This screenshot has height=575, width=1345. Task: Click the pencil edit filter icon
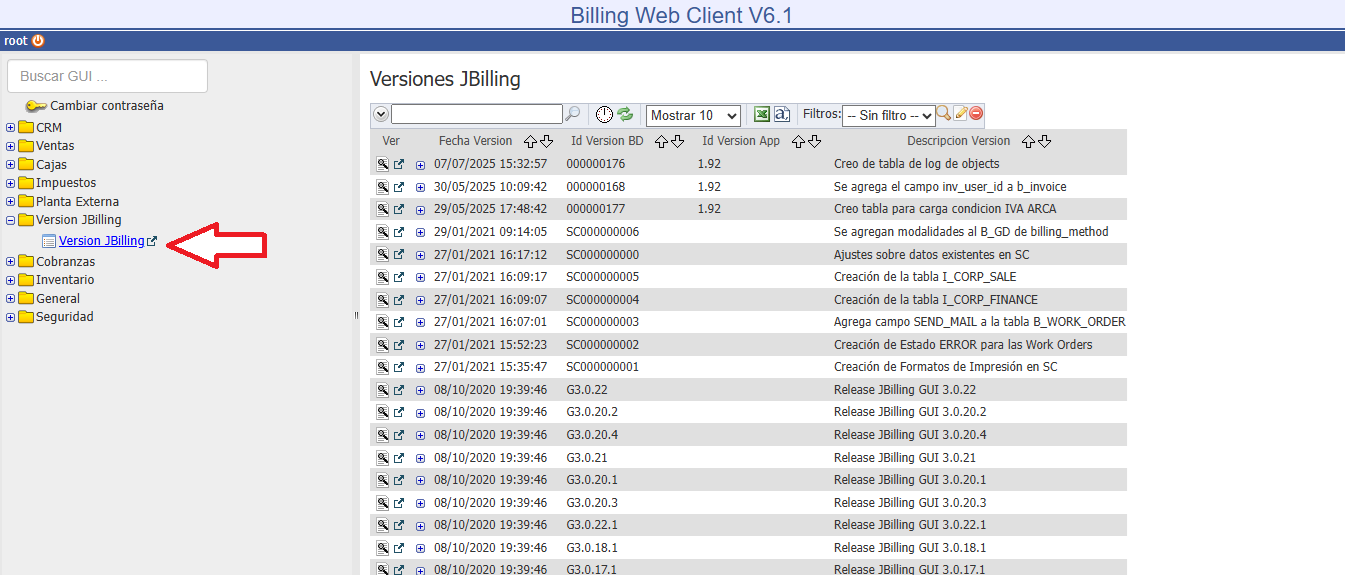[x=960, y=113]
